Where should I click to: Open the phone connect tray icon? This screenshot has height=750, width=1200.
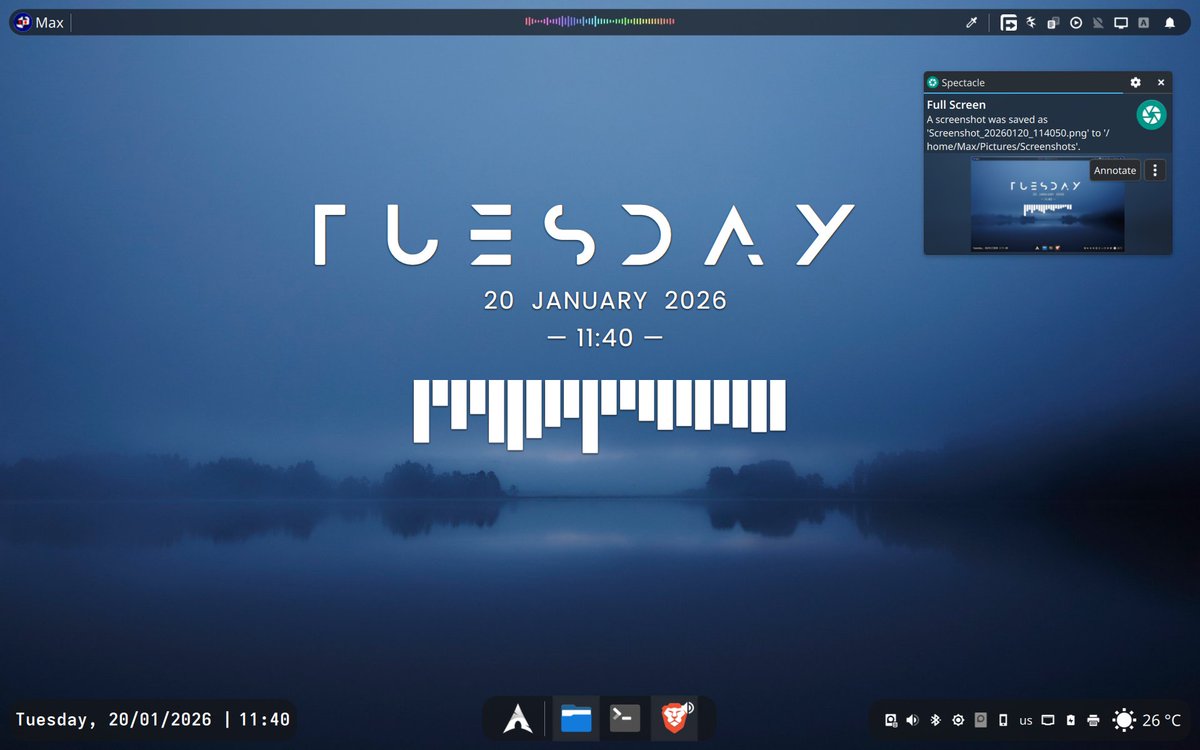pos(1003,720)
